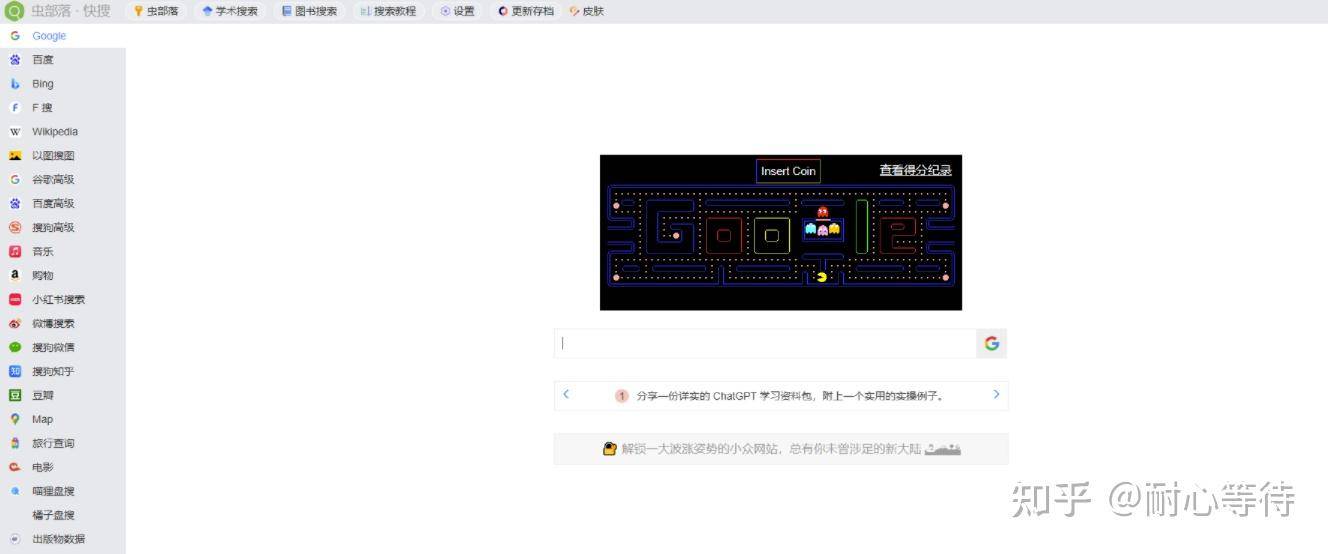Open the Map pin icon
The image size is (1328, 554).
(15, 419)
